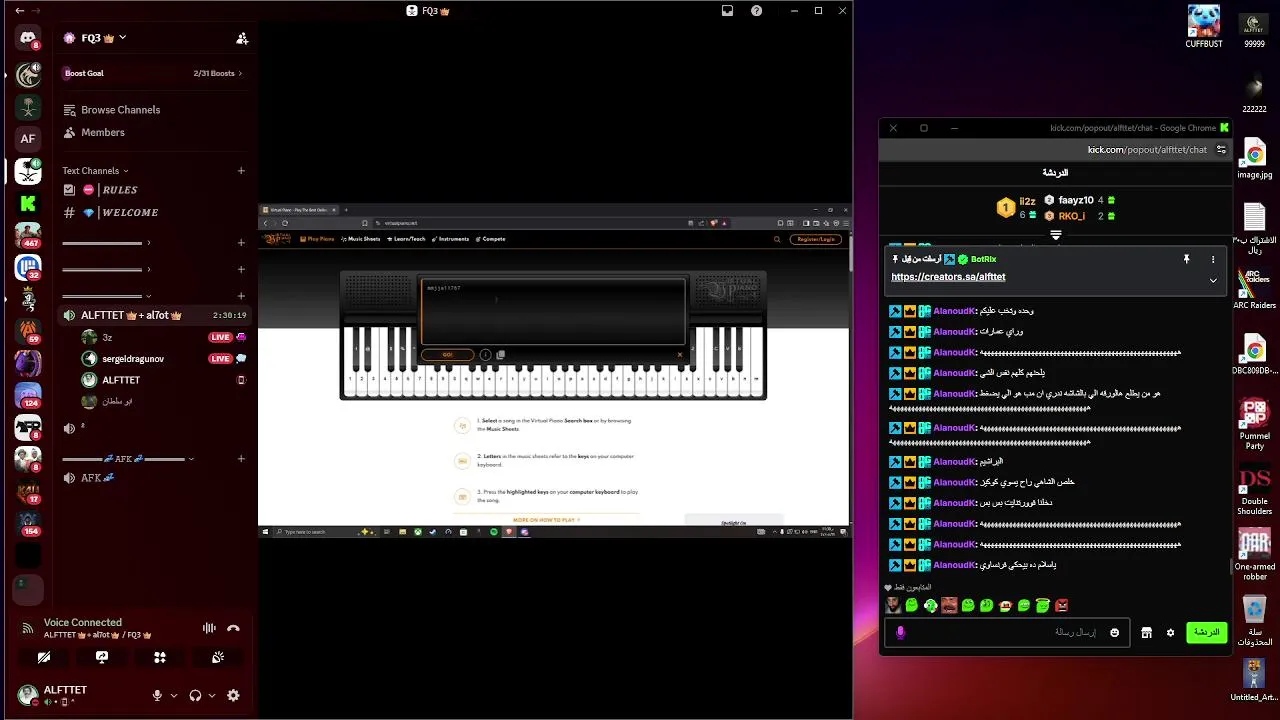Toggle screen share button
This screenshot has height=720, width=1280.
pos(102,657)
